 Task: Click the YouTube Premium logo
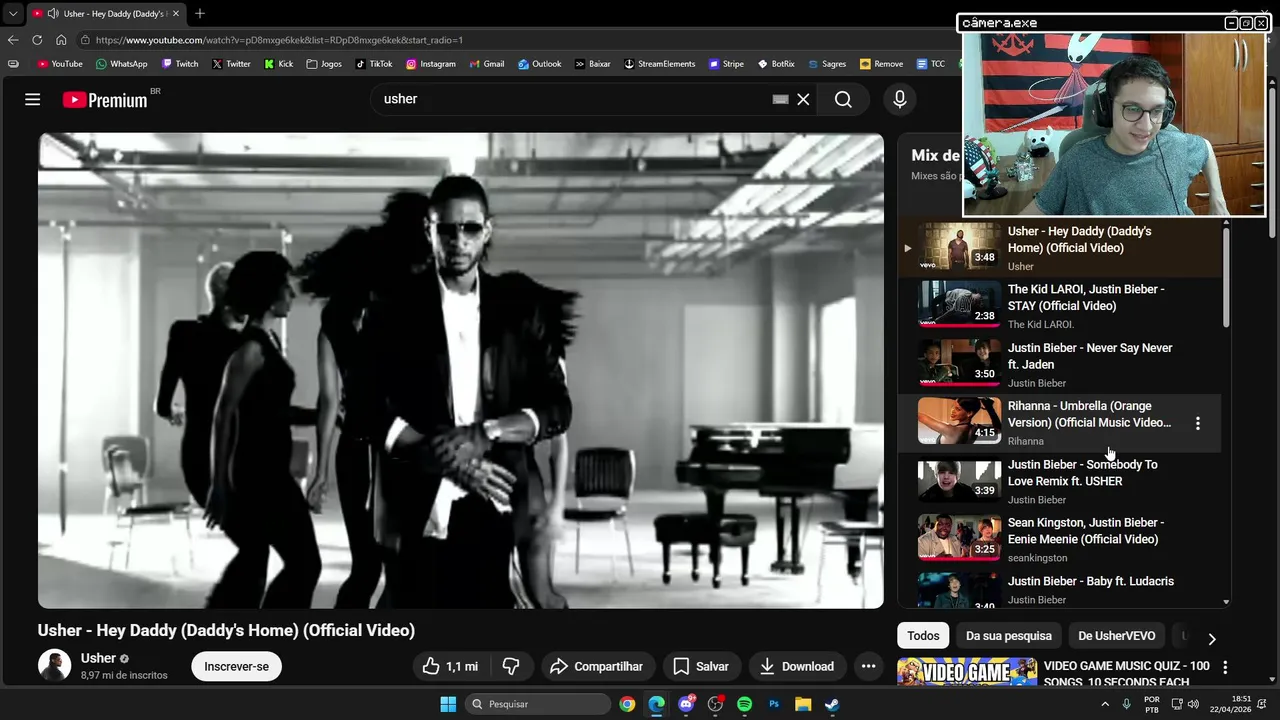tap(105, 99)
